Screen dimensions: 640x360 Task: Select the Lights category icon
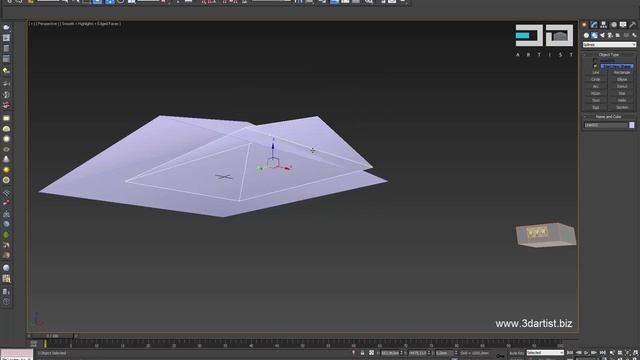coord(602,36)
